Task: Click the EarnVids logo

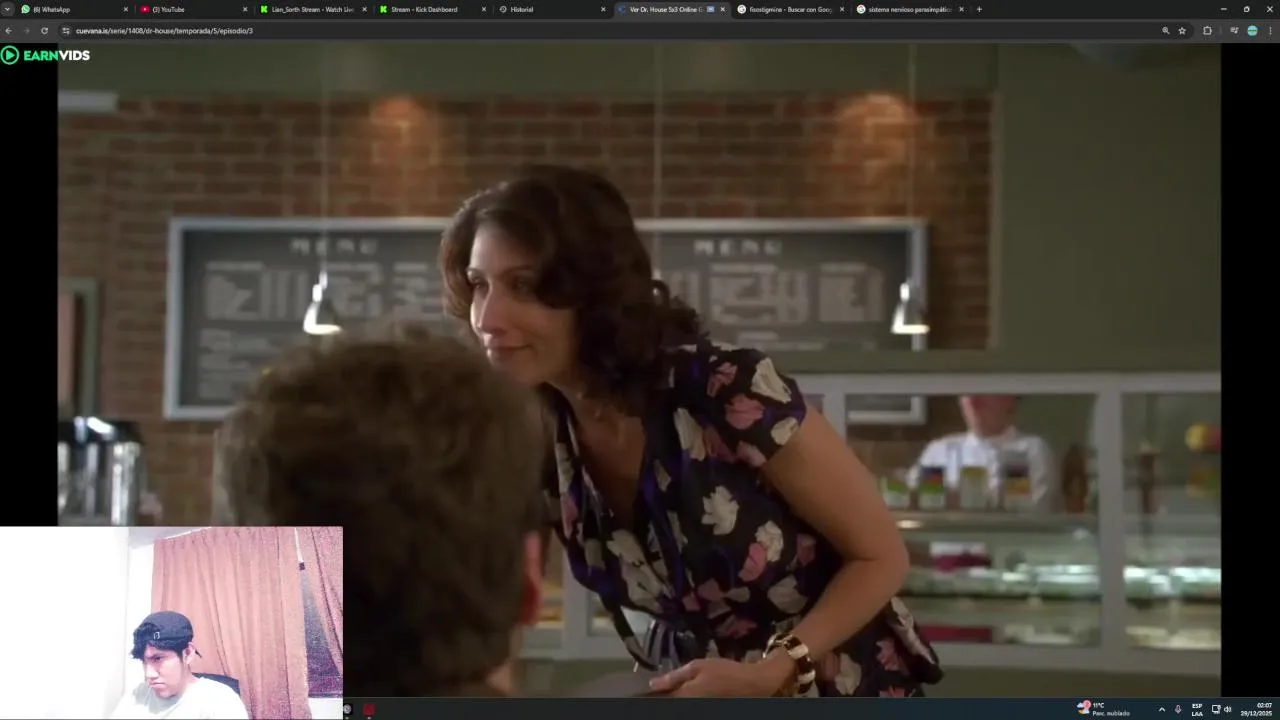Action: tap(46, 55)
